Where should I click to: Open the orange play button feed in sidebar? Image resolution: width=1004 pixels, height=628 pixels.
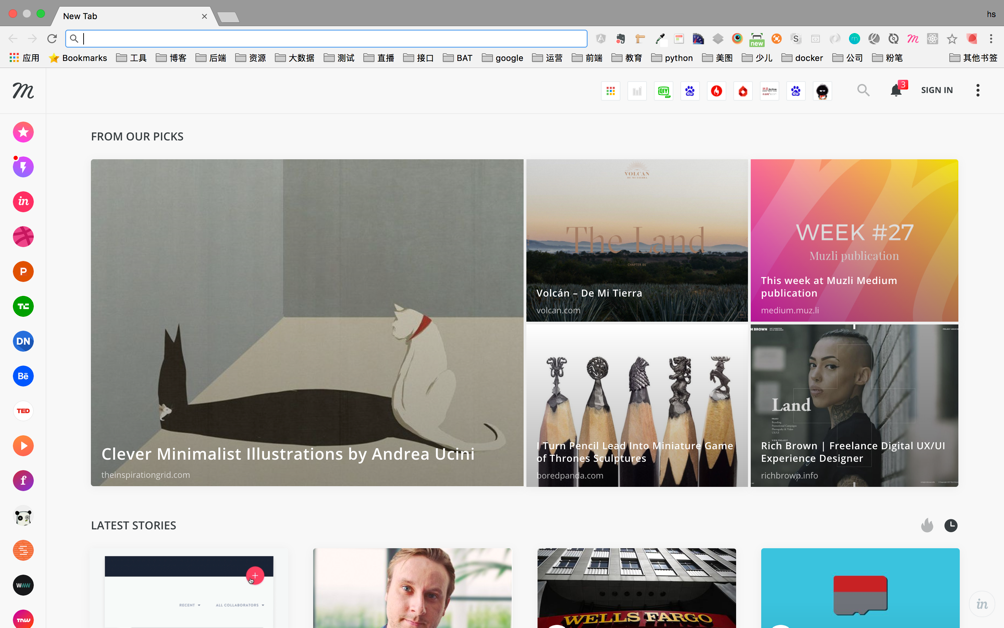tap(23, 446)
